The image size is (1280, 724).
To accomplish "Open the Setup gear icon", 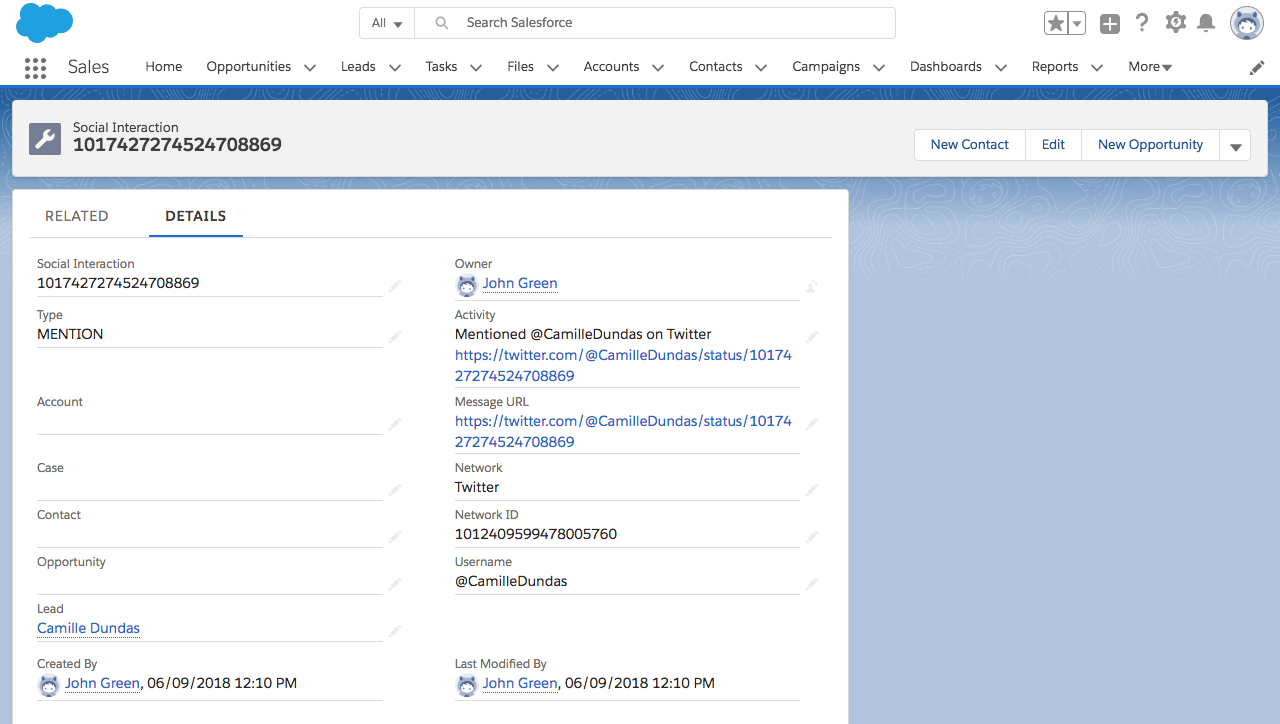I will tap(1176, 23).
